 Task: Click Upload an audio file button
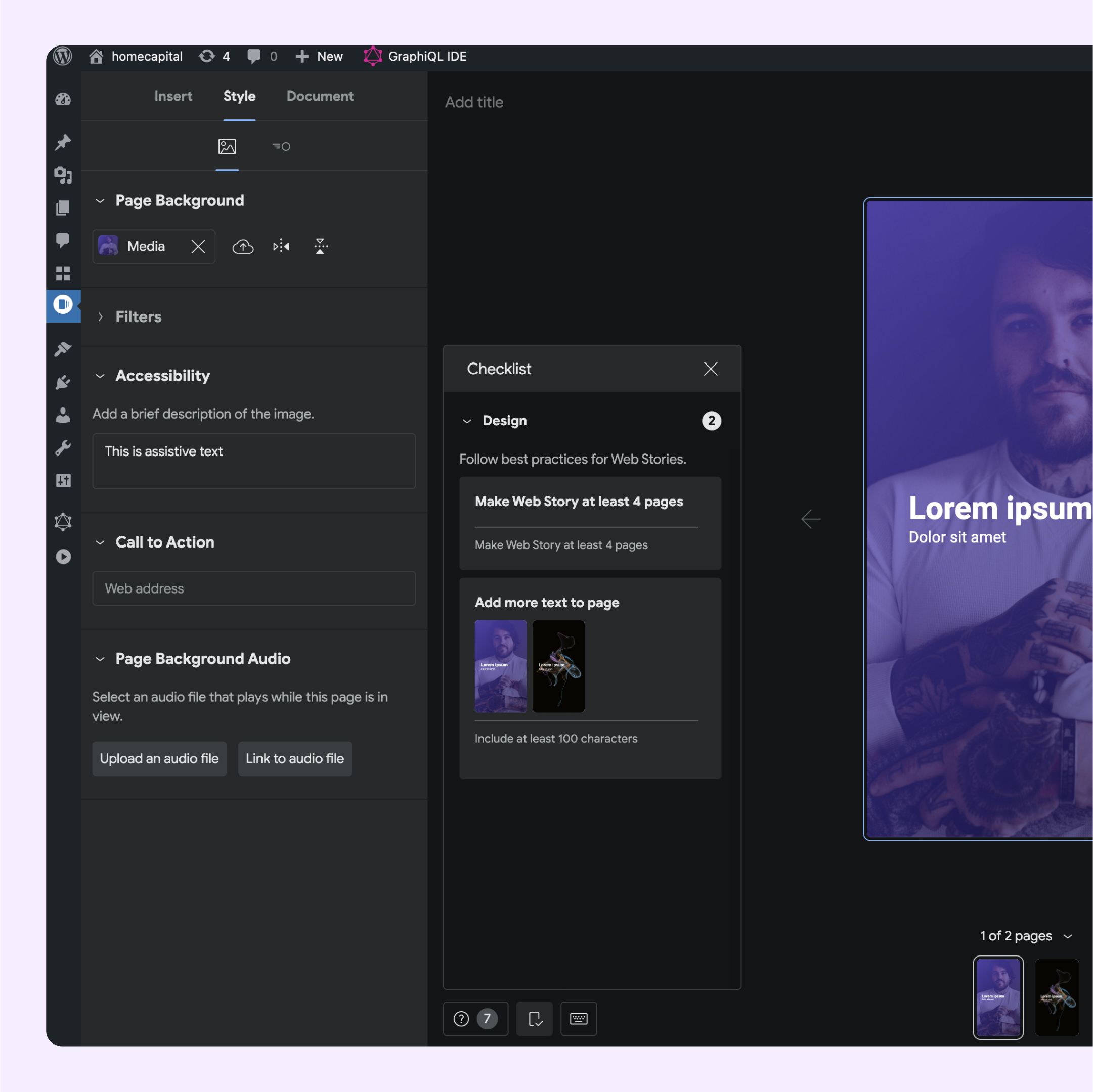click(x=159, y=758)
